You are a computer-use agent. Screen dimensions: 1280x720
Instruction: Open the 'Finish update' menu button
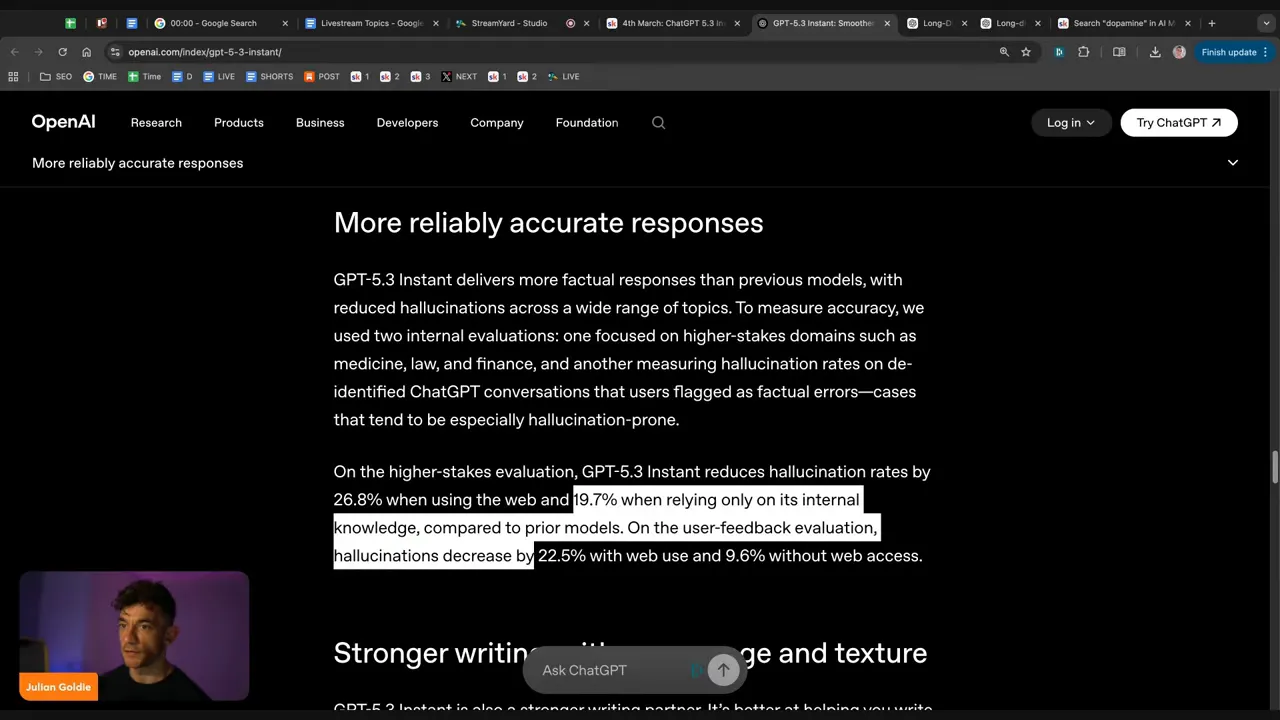pyautogui.click(x=1234, y=52)
